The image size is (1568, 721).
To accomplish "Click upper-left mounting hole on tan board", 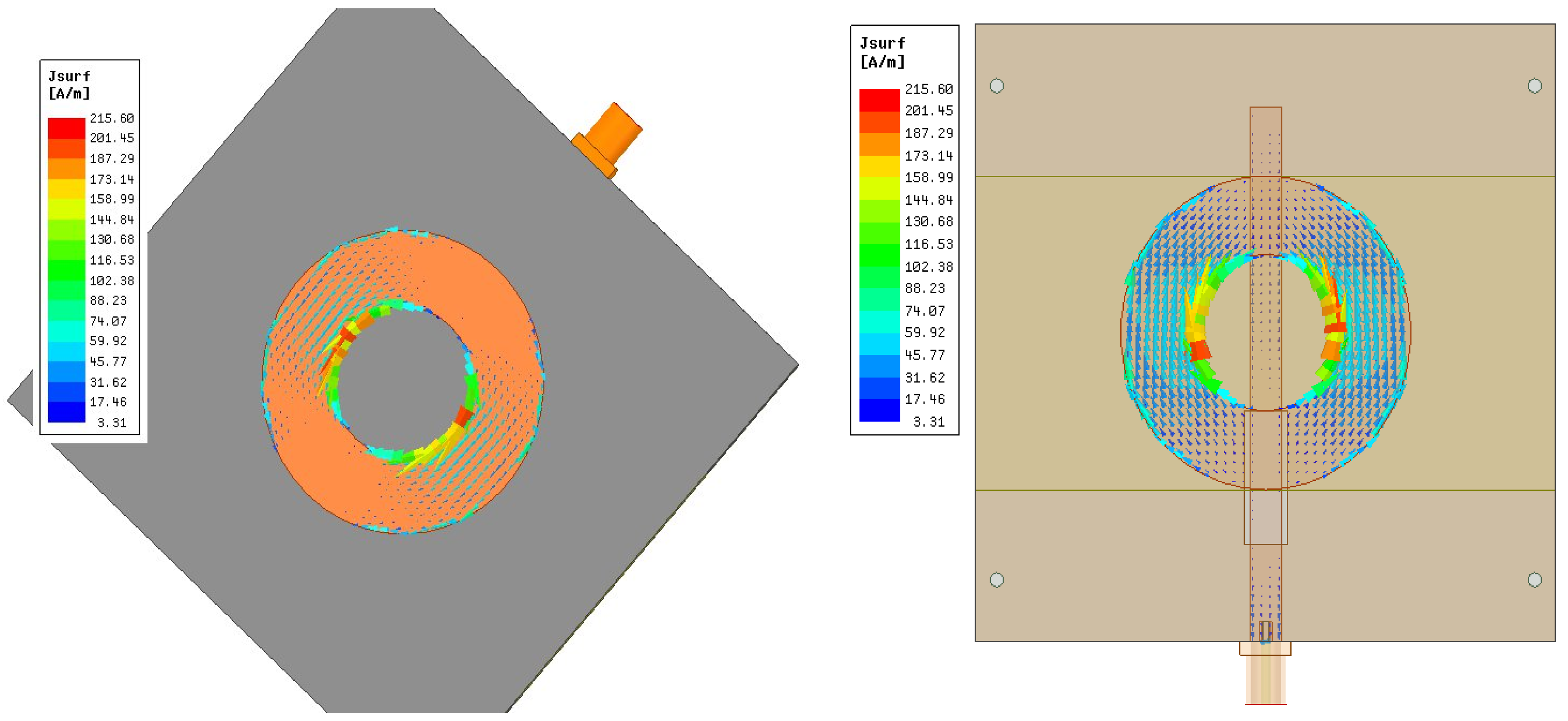I will 997,86.
